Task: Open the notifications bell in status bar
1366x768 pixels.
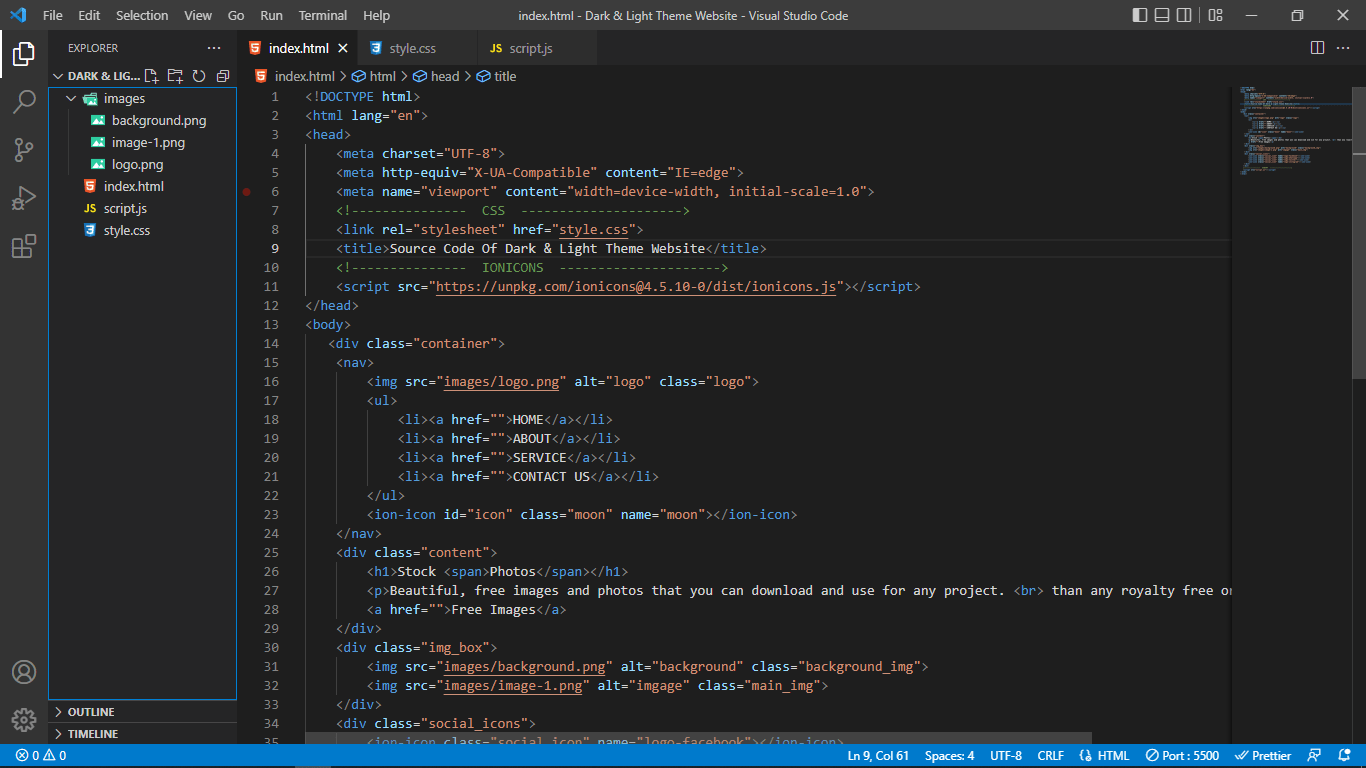Action: coord(1342,756)
